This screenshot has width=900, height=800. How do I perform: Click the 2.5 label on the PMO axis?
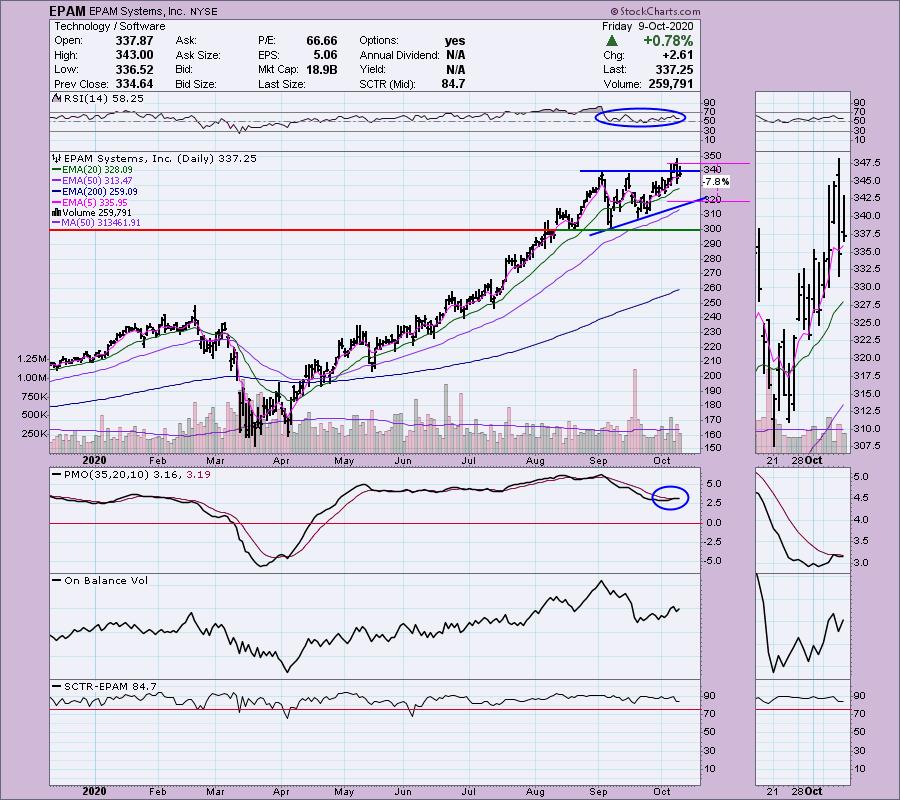(713, 503)
